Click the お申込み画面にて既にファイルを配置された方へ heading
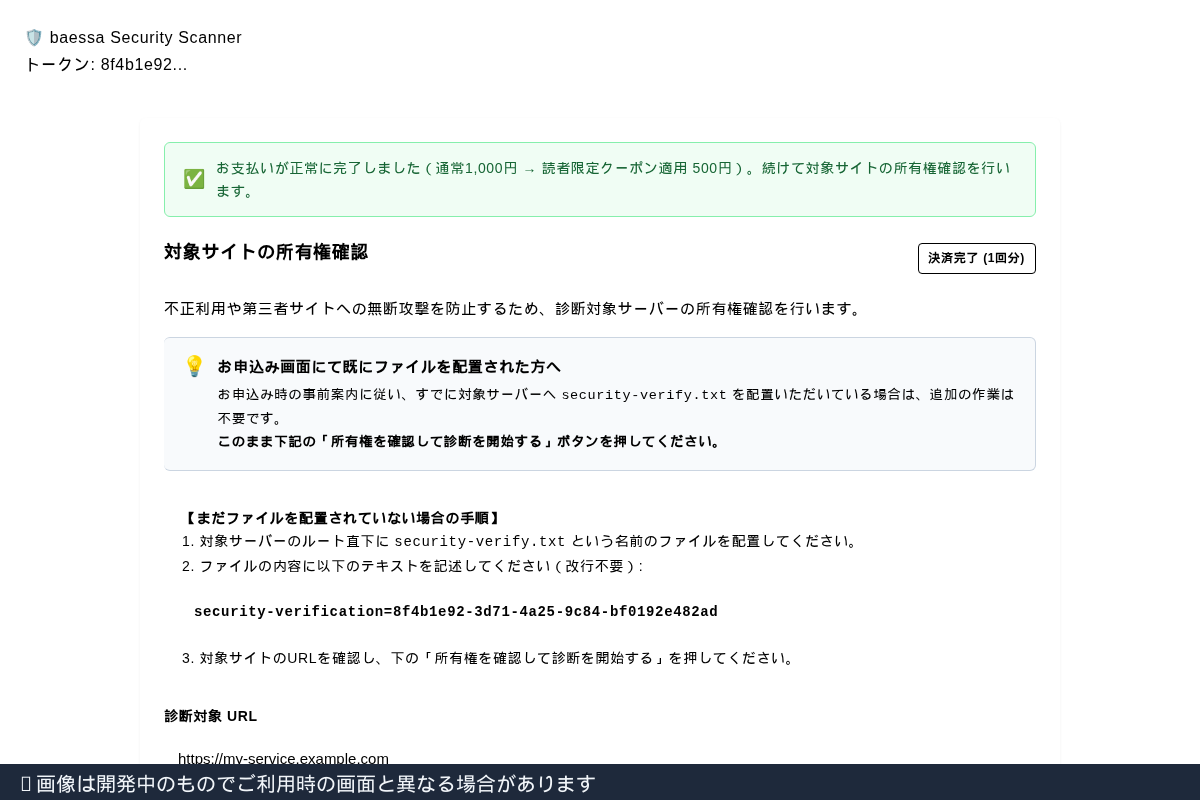This screenshot has height=800, width=1200. tap(389, 367)
